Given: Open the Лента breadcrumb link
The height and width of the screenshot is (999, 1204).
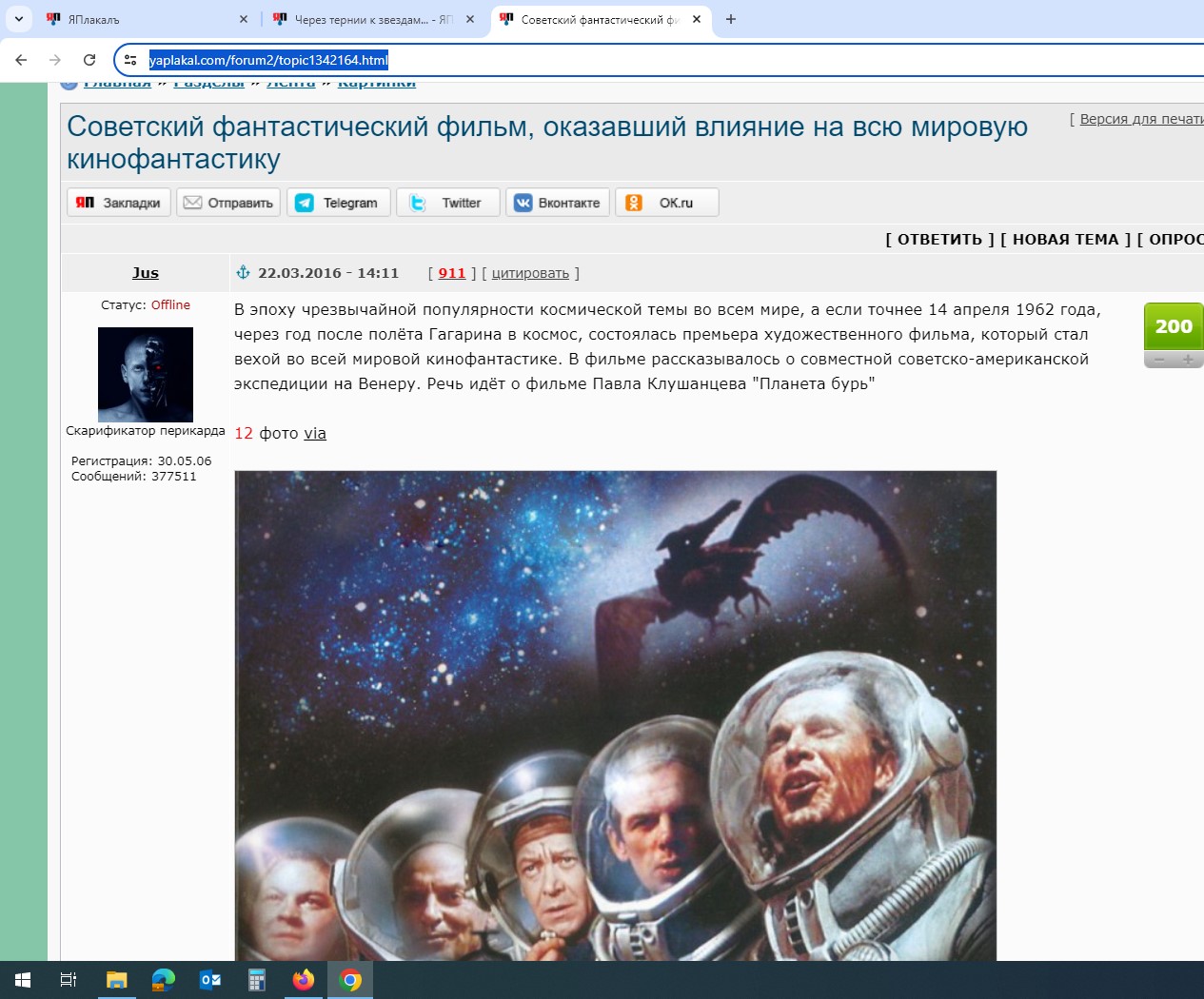Looking at the screenshot, I should (290, 84).
